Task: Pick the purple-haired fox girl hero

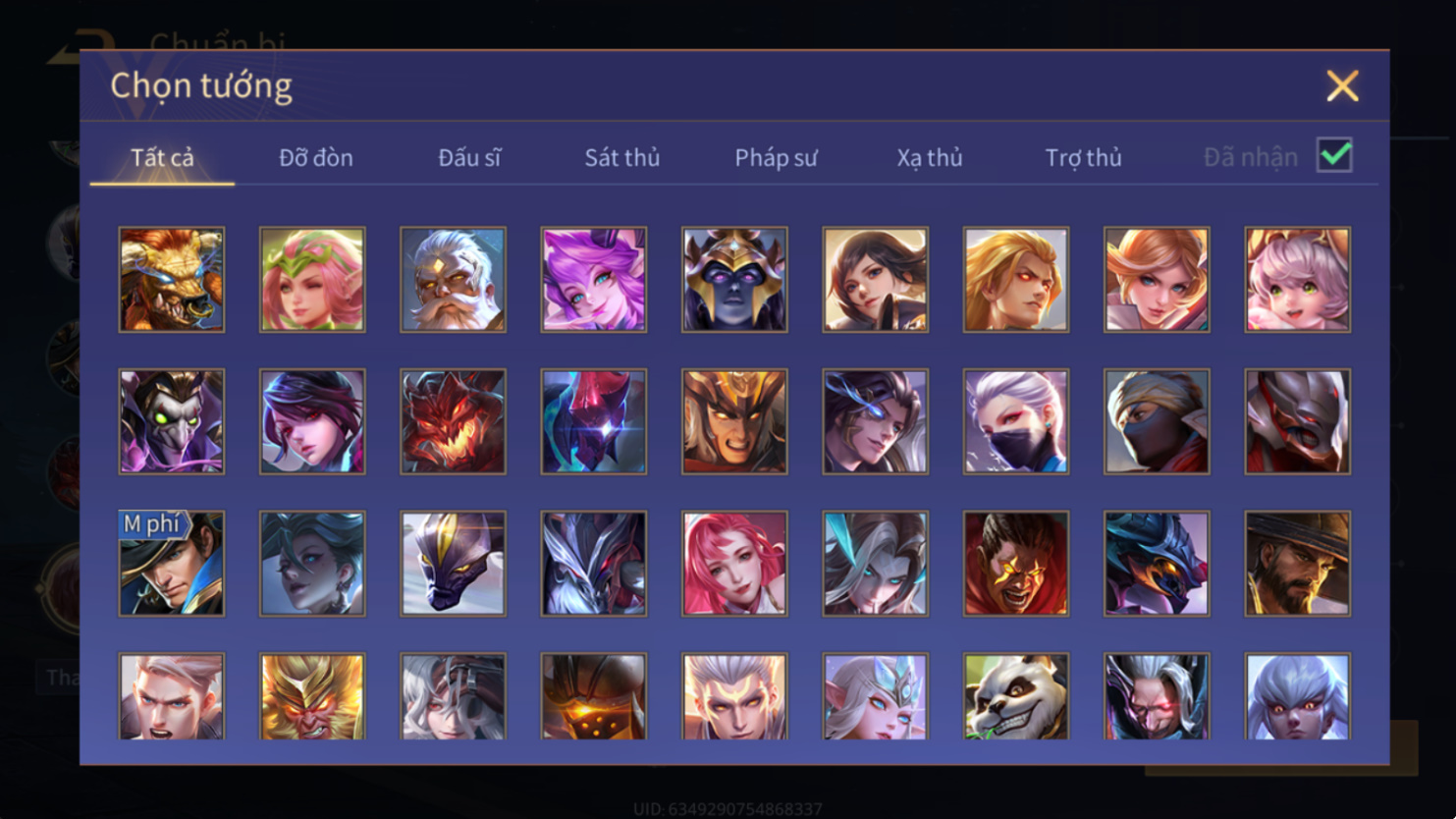Action: (x=593, y=280)
